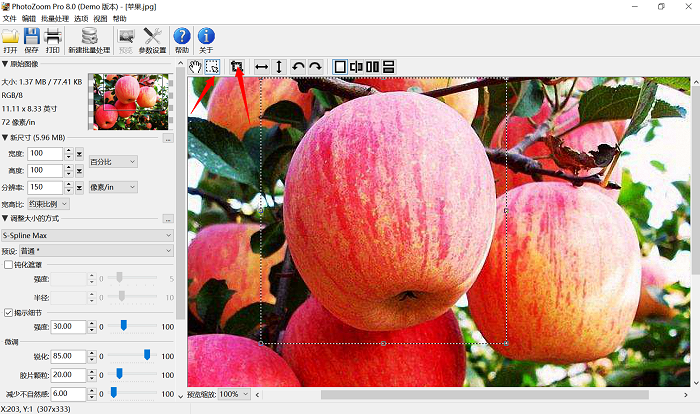This screenshot has width=700, height=414.
Task: Click the 保存 save icon
Action: point(32,40)
